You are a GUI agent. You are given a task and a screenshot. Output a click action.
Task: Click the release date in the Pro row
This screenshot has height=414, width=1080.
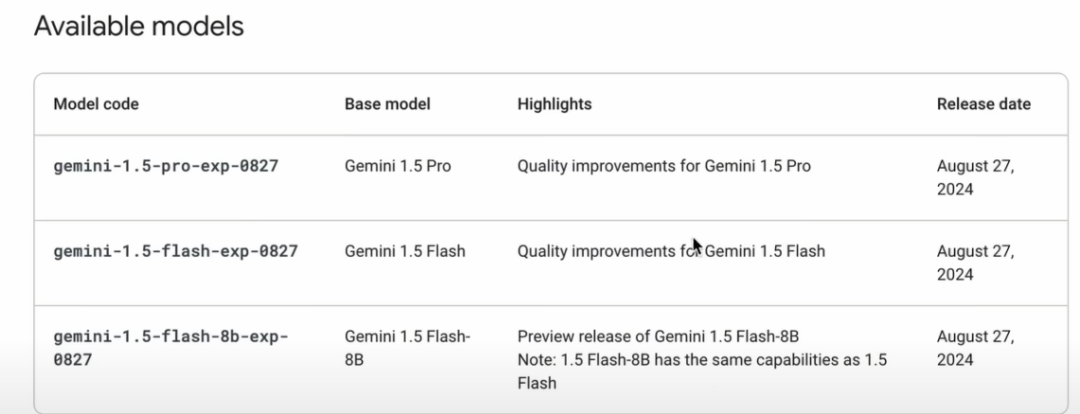click(975, 178)
